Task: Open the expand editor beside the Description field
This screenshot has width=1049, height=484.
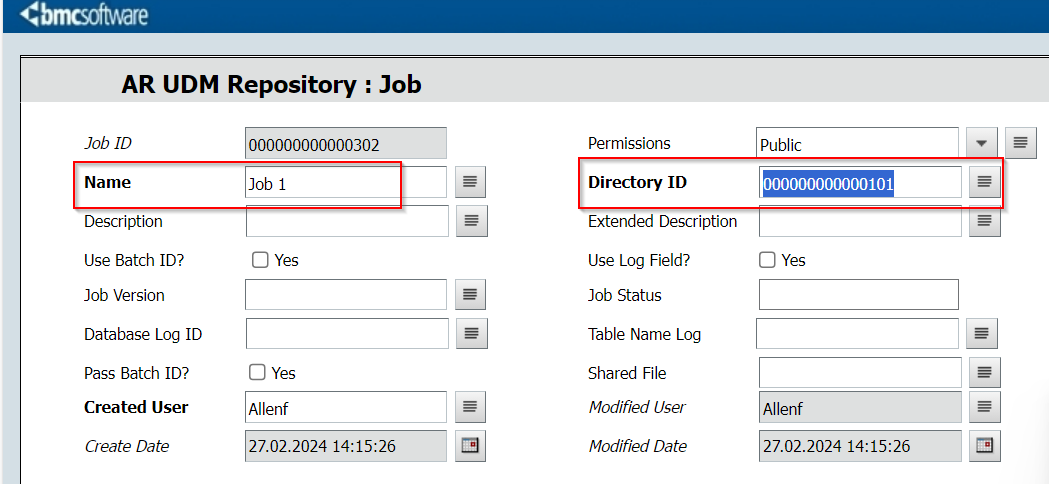Action: pyautogui.click(x=472, y=221)
